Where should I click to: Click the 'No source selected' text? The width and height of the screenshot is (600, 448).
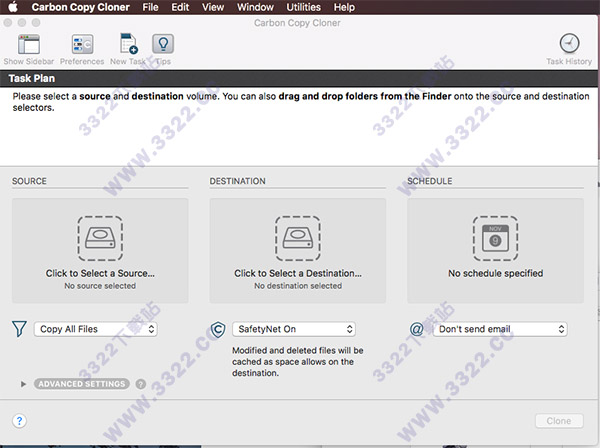pyautogui.click(x=100, y=286)
